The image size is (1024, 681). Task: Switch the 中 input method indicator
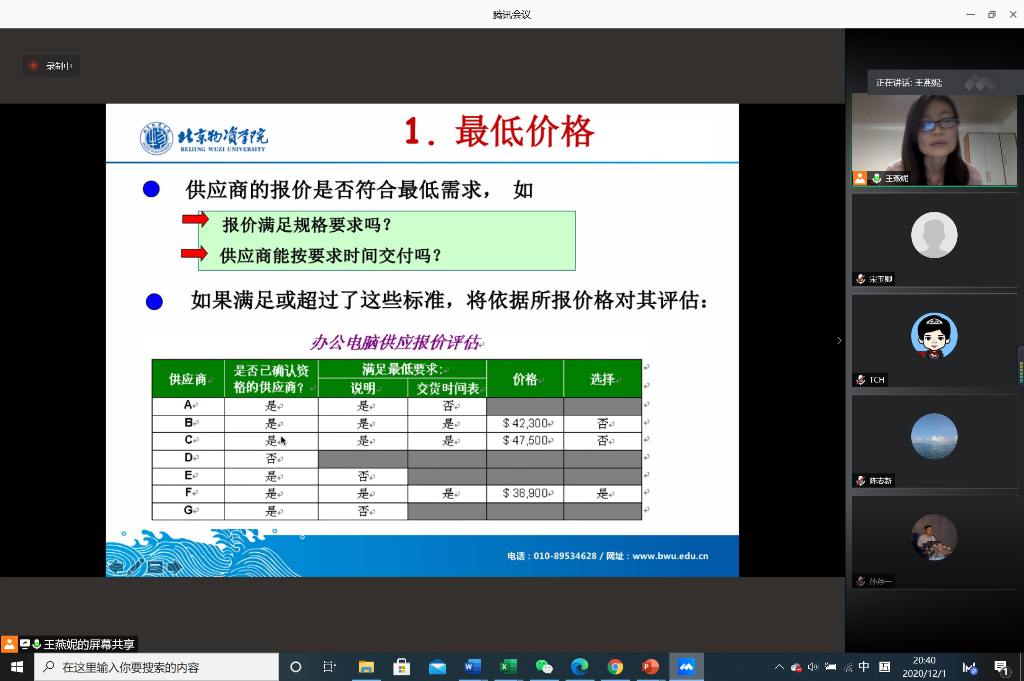pyautogui.click(x=864, y=667)
